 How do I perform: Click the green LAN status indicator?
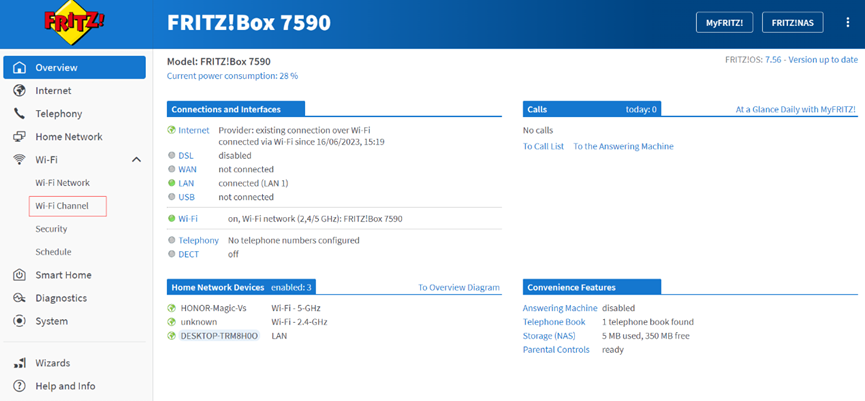tap(172, 183)
